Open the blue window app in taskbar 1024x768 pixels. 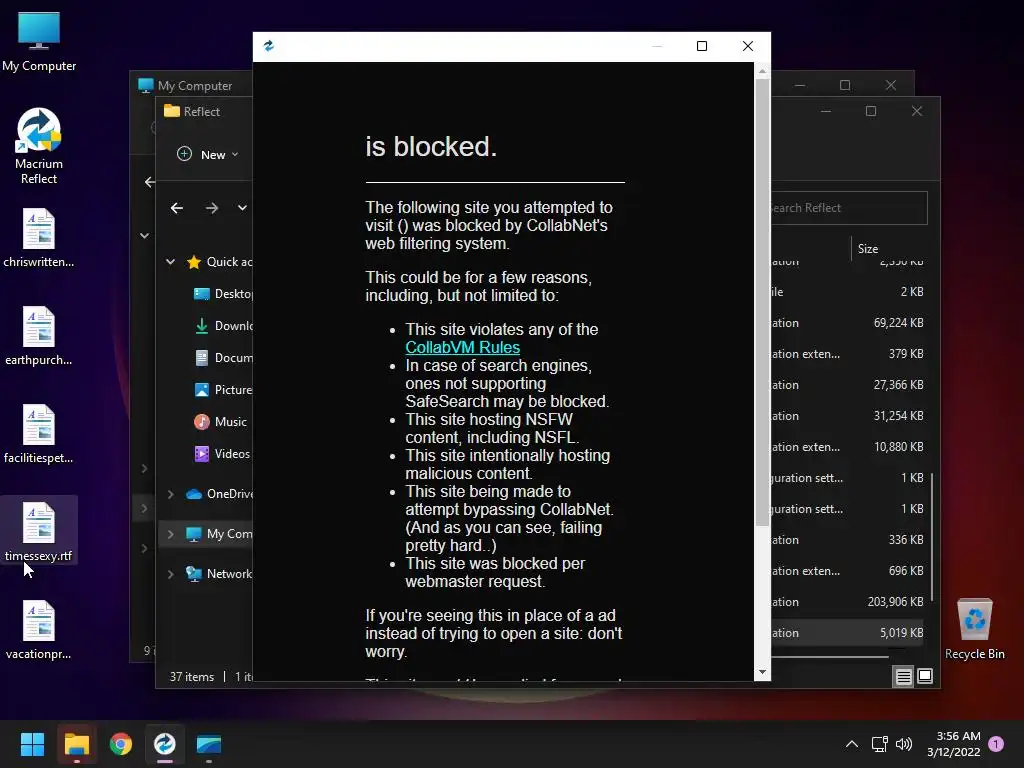pos(209,744)
